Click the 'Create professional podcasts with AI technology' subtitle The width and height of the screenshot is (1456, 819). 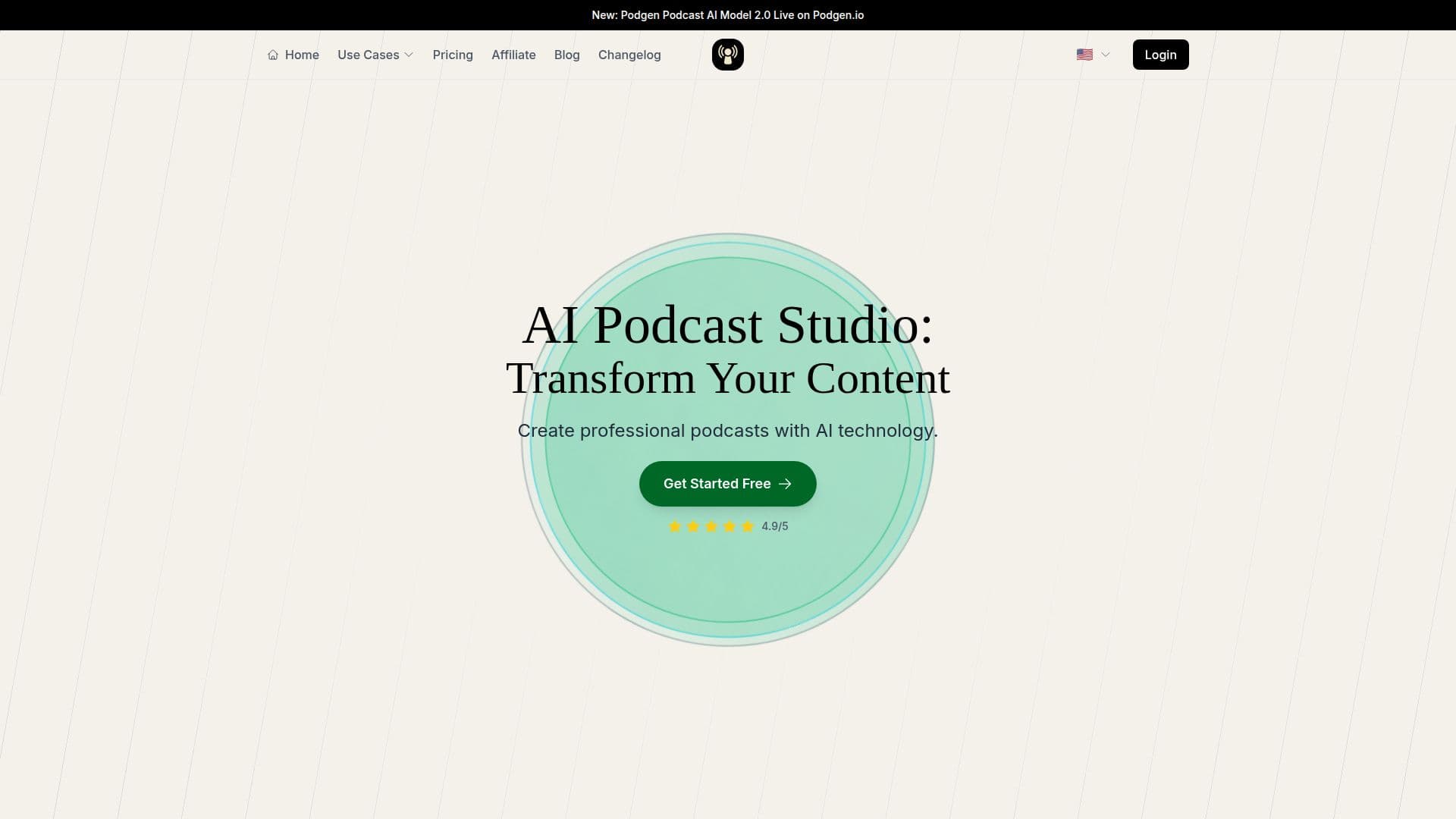(727, 431)
